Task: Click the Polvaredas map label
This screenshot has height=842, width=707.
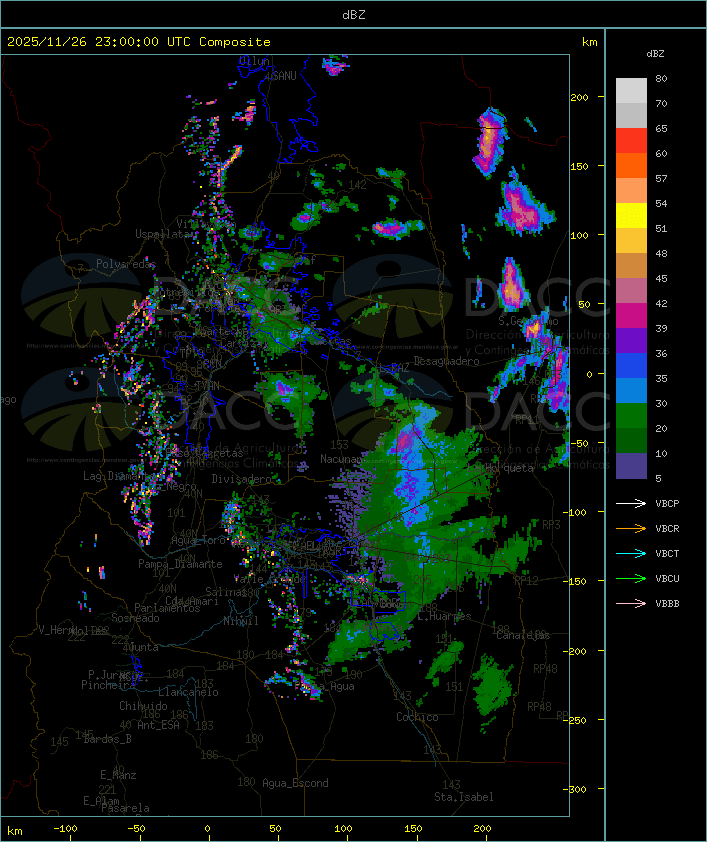Action: pos(126,264)
